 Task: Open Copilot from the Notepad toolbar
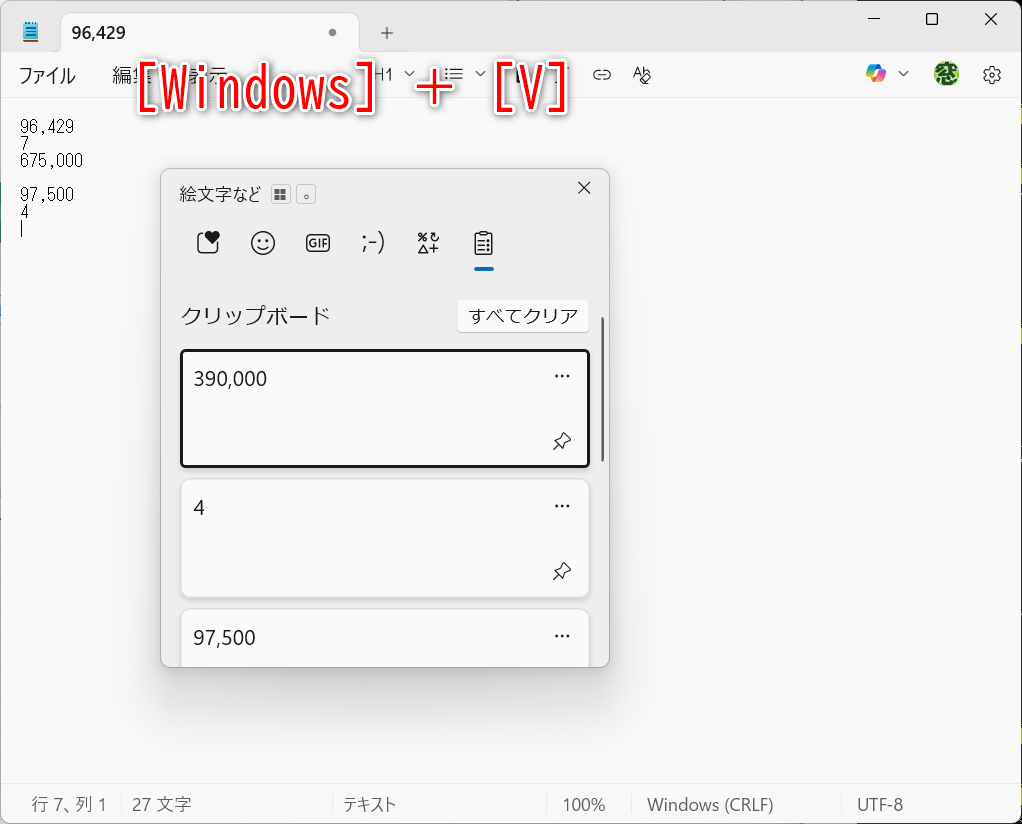[874, 73]
